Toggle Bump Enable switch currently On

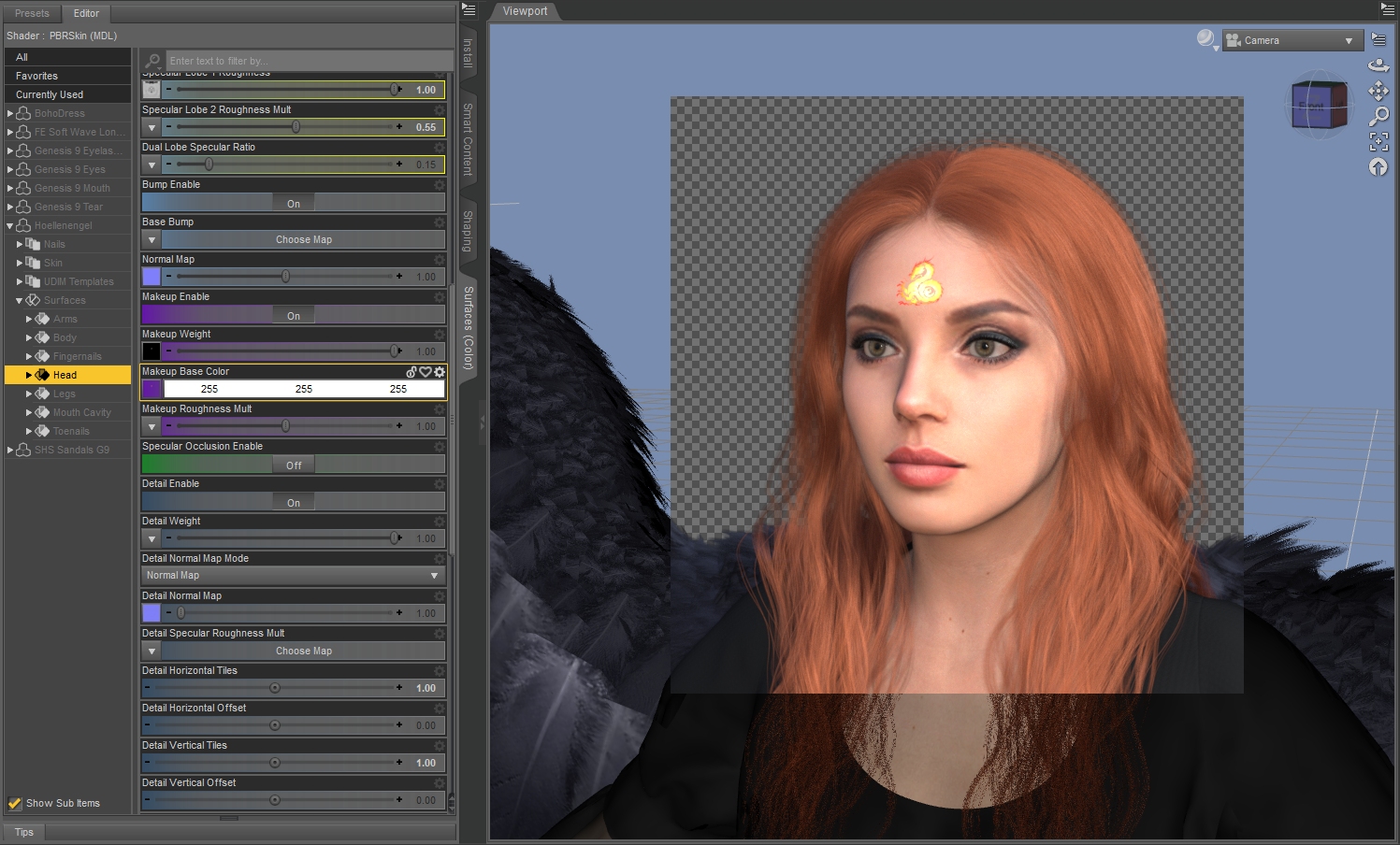click(x=294, y=203)
